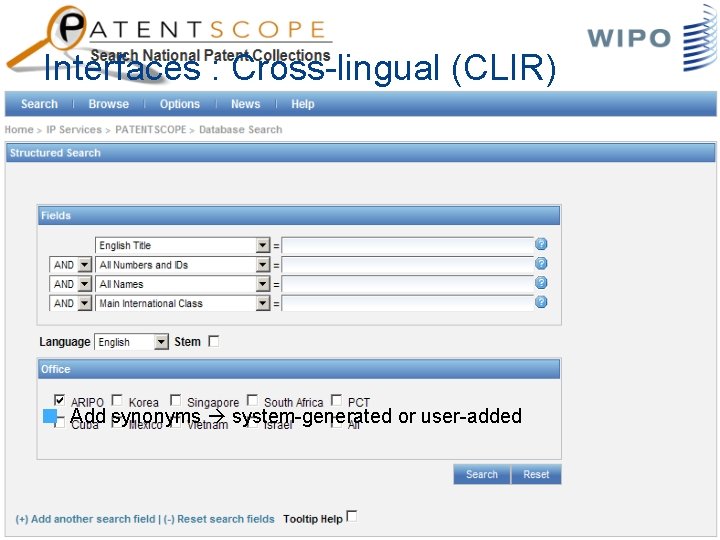Click into the English Title text input
Screen dimensions: 720x540
[x=407, y=245]
